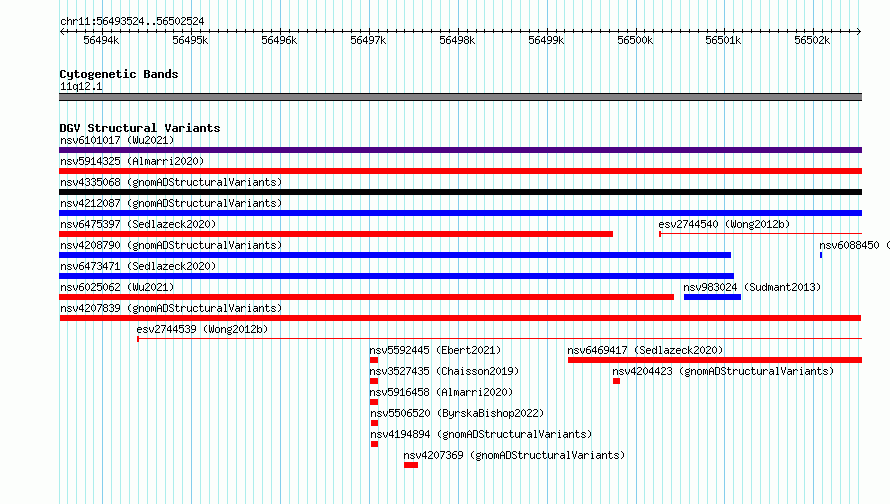Select the Cytogenetic Bands track heading

pos(119,74)
